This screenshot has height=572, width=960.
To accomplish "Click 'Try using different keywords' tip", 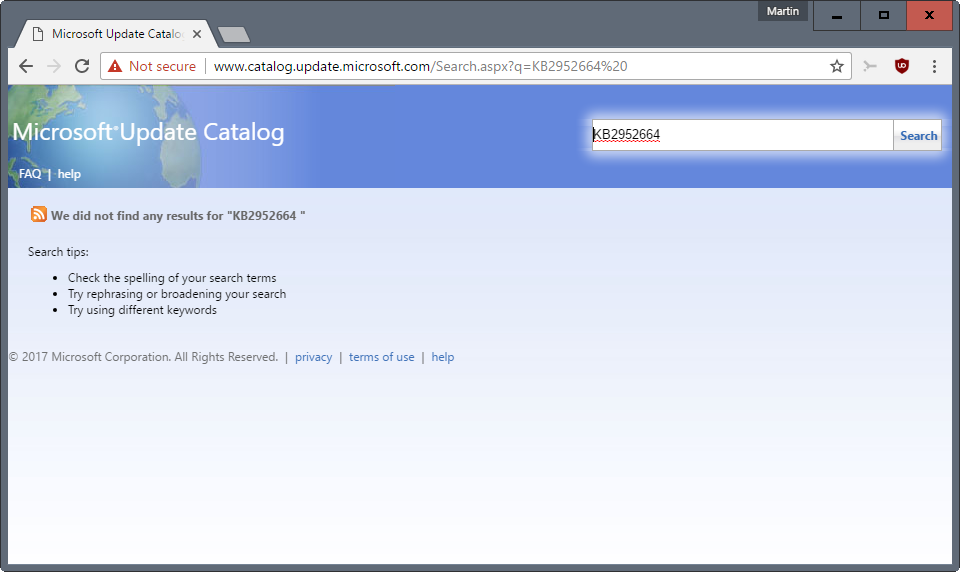I will [x=142, y=310].
